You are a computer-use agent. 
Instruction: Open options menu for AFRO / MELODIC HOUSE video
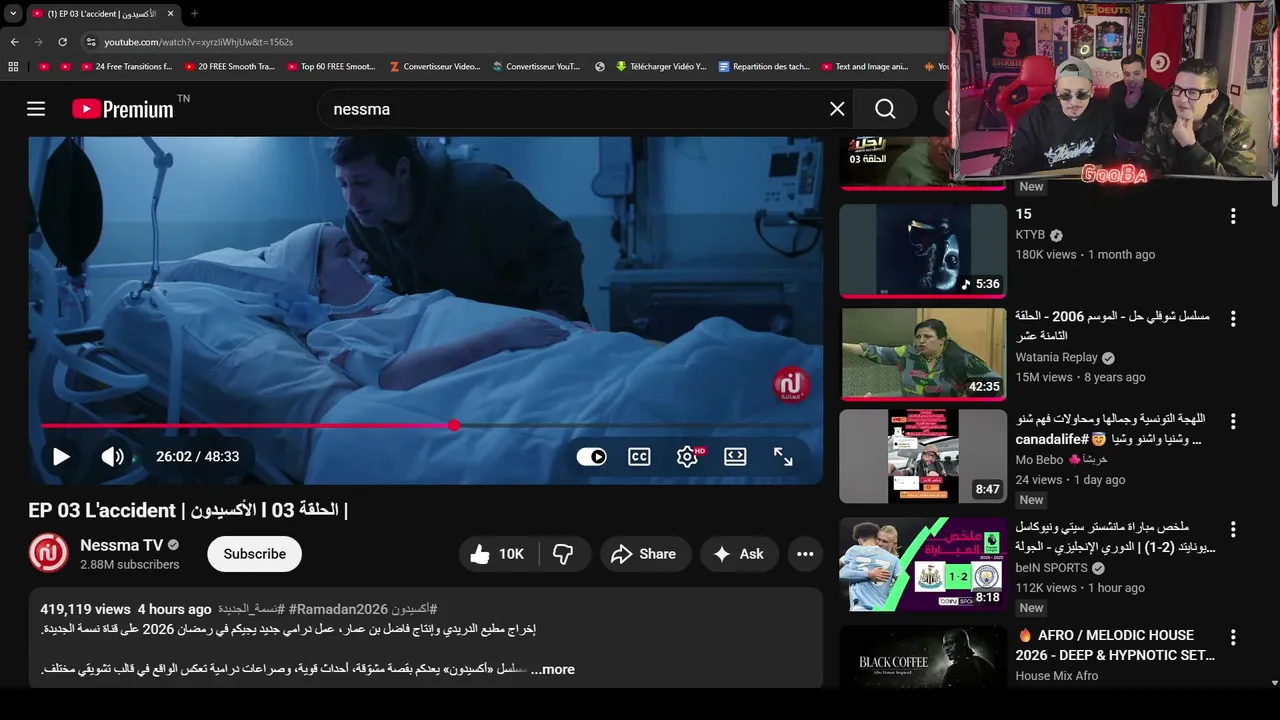pos(1233,637)
